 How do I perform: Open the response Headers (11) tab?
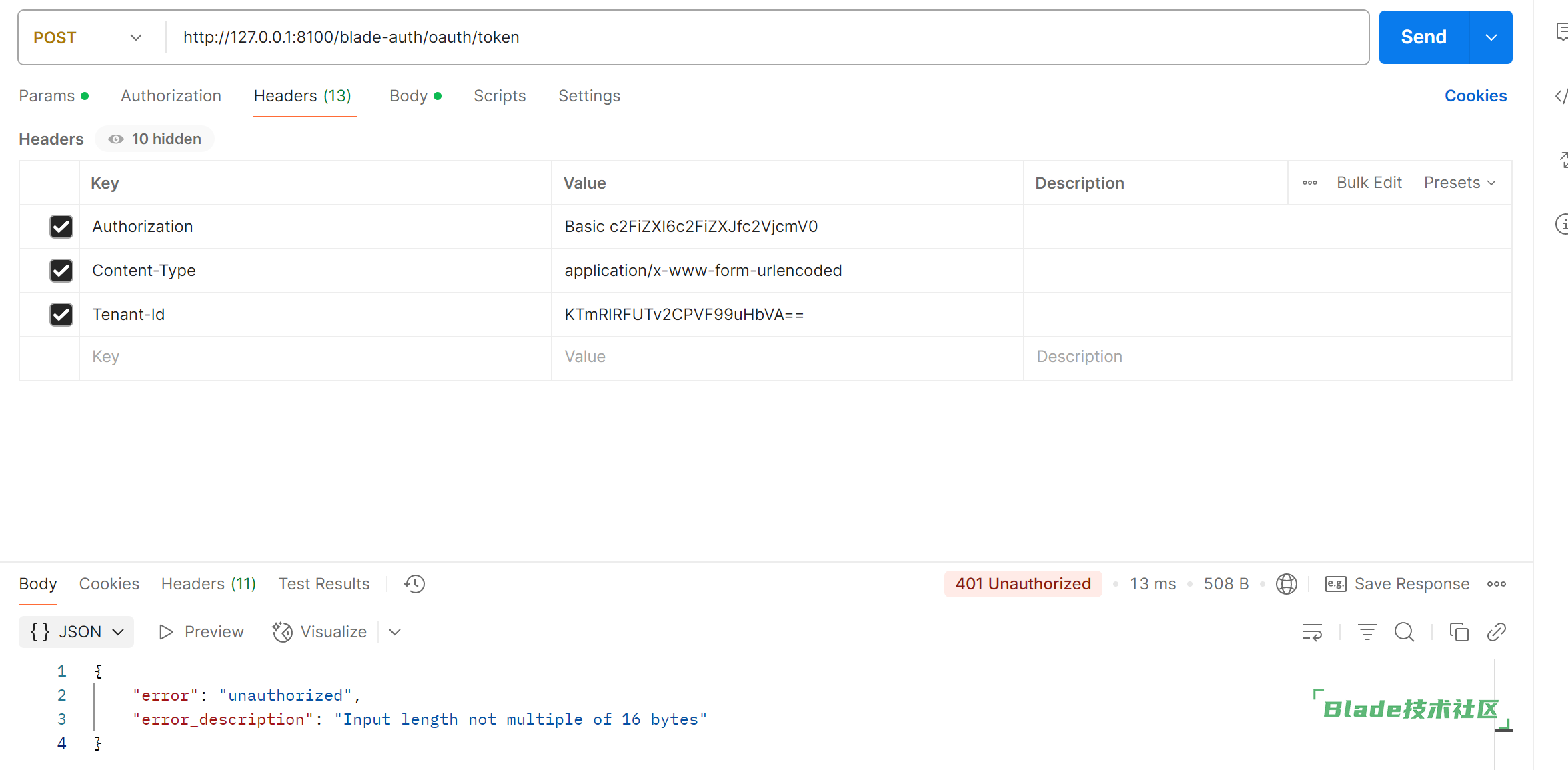click(x=209, y=584)
